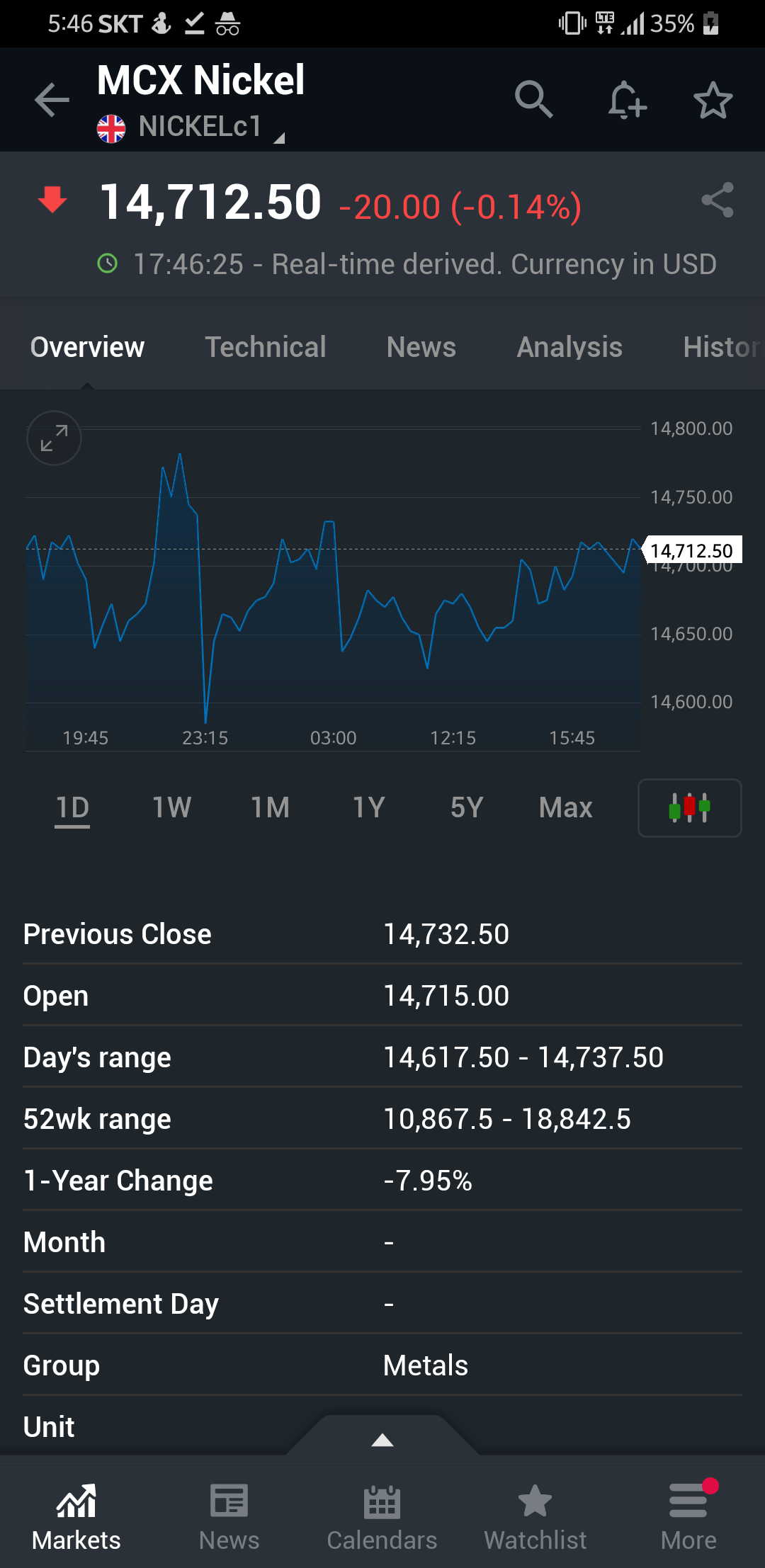Switch to the News tab
Image resolution: width=765 pixels, height=1568 pixels.
coord(421,347)
